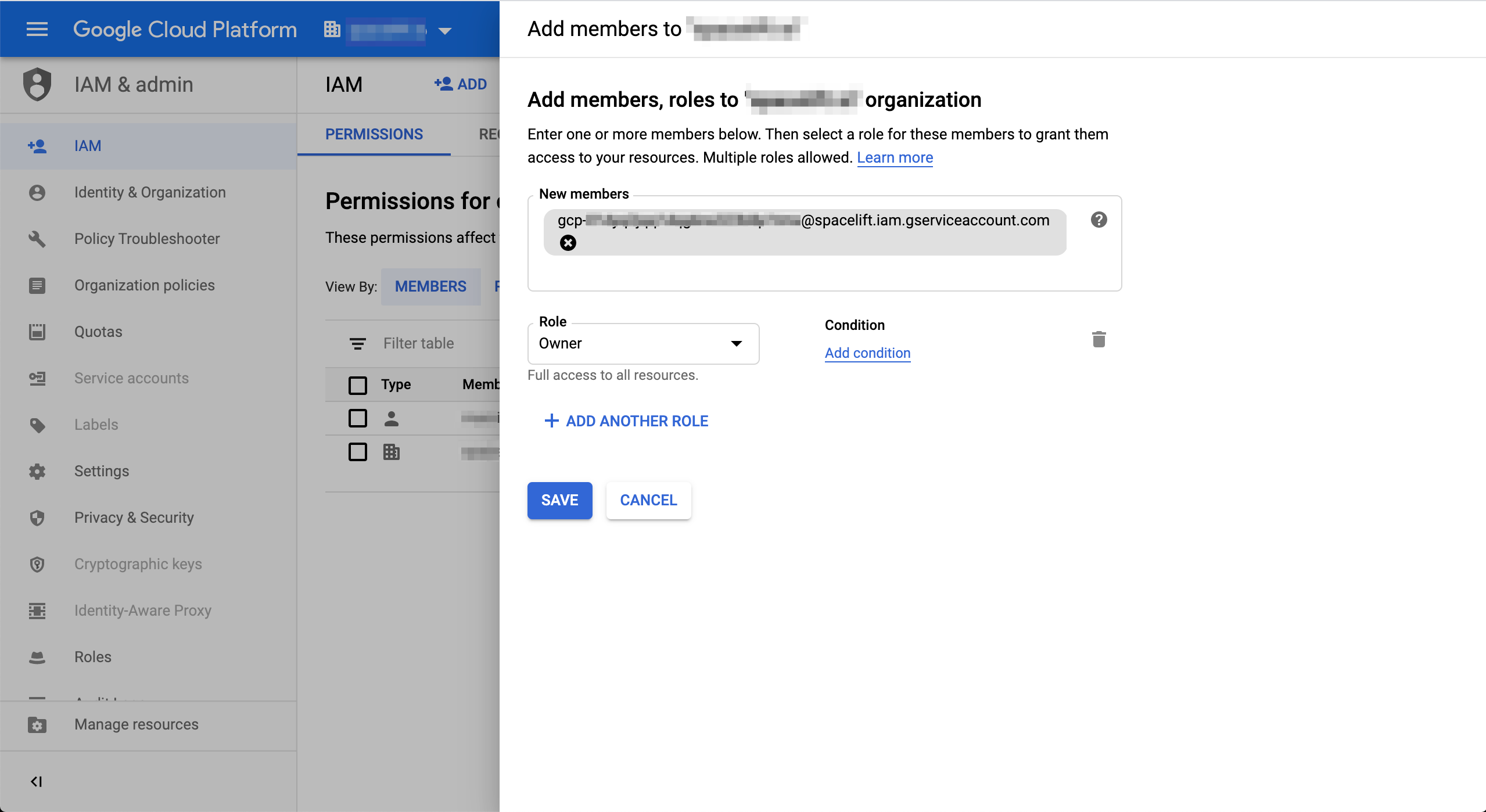Click the Roles hat icon

pos(37,657)
